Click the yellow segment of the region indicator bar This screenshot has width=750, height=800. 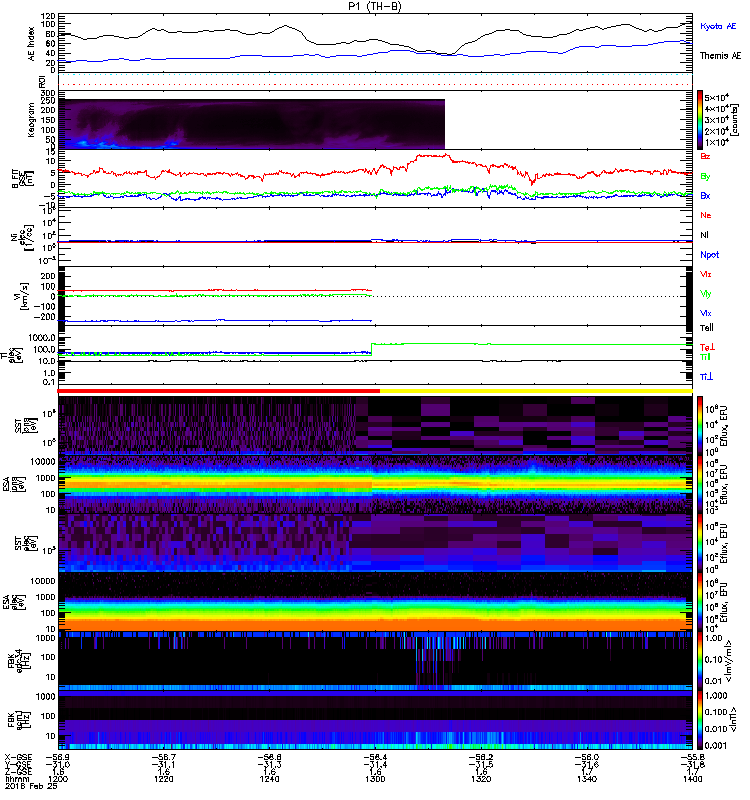coord(536,391)
